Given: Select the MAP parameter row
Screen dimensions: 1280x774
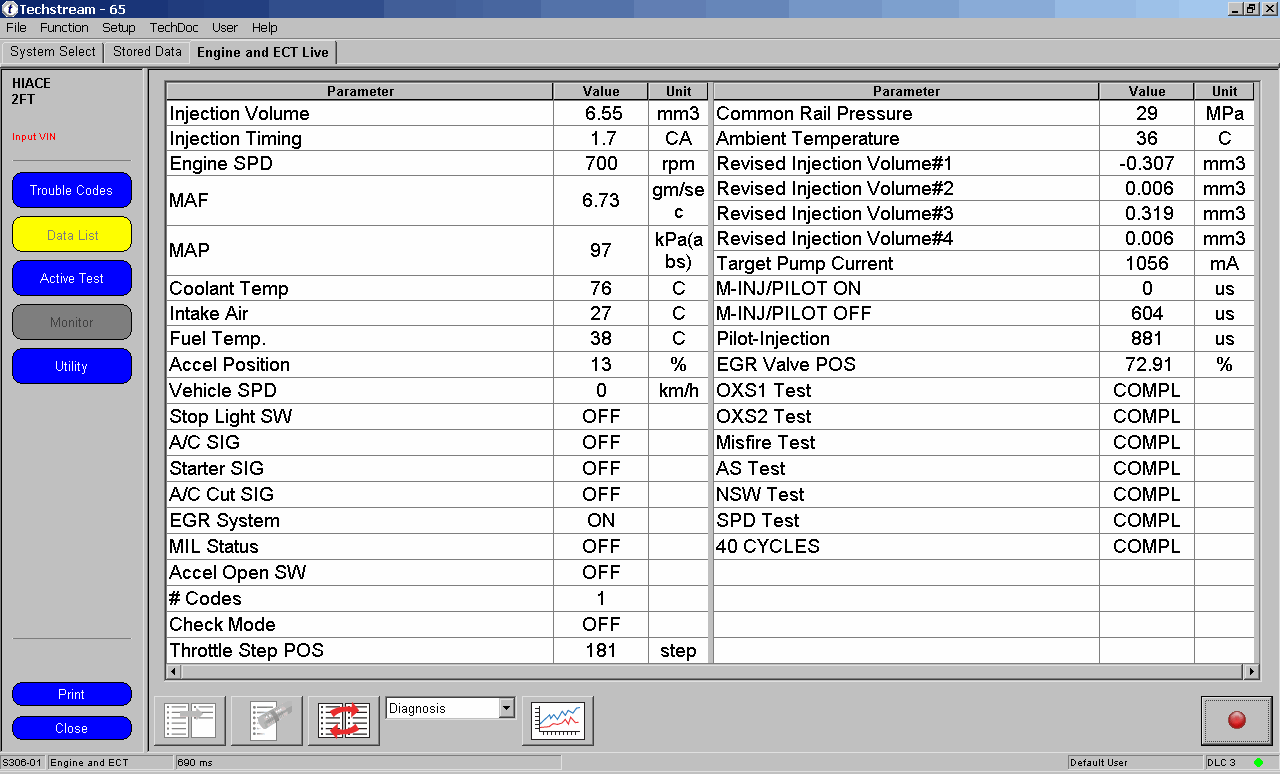Looking at the screenshot, I should (x=437, y=250).
